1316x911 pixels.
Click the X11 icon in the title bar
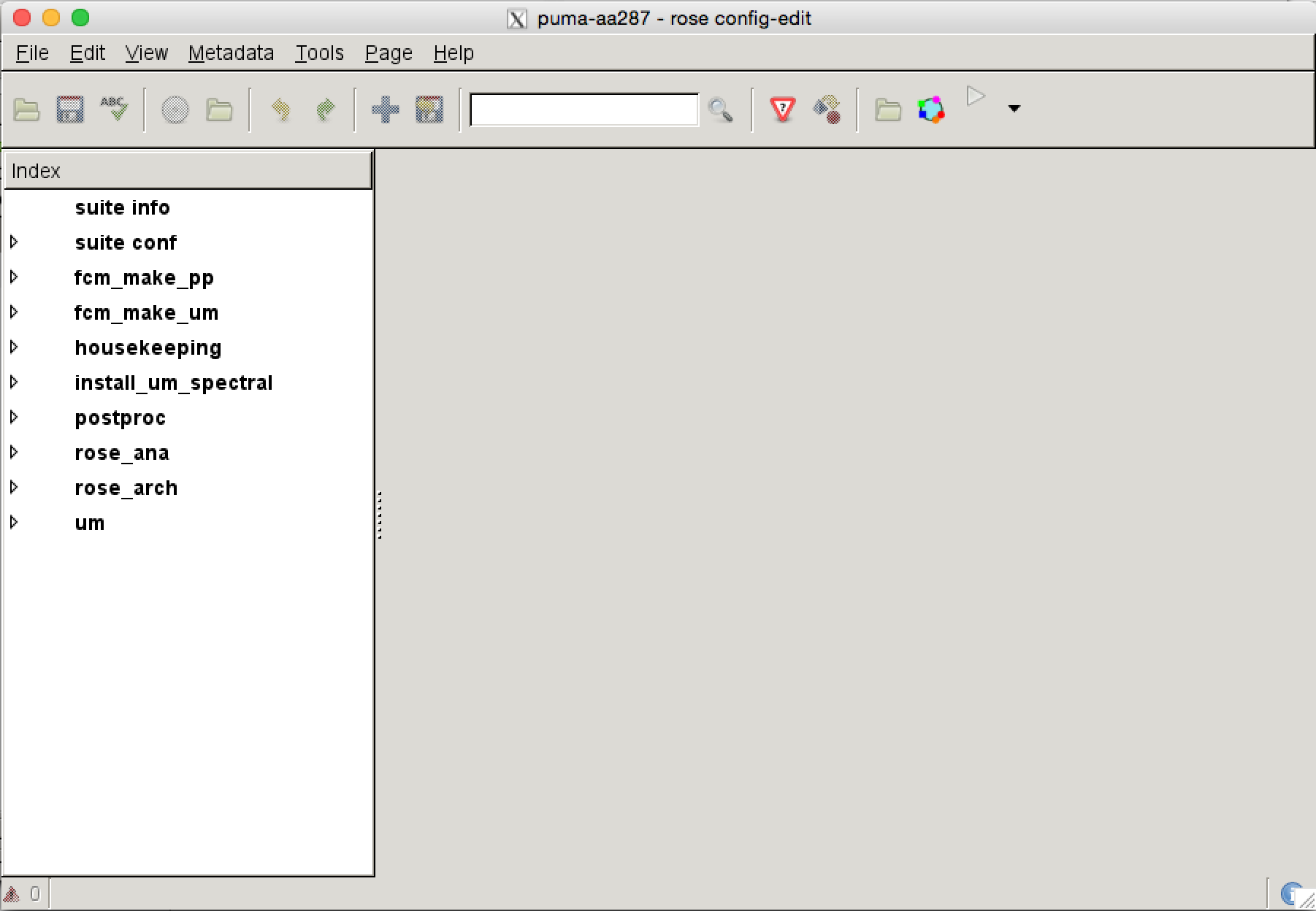point(516,18)
